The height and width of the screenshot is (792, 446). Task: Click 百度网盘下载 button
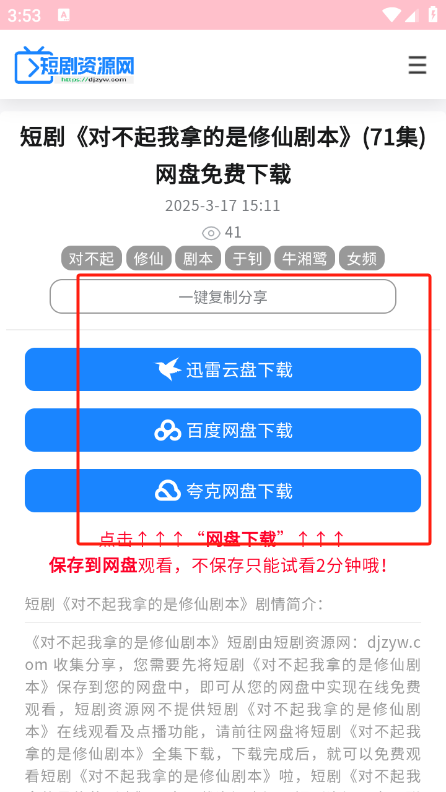tap(223, 430)
